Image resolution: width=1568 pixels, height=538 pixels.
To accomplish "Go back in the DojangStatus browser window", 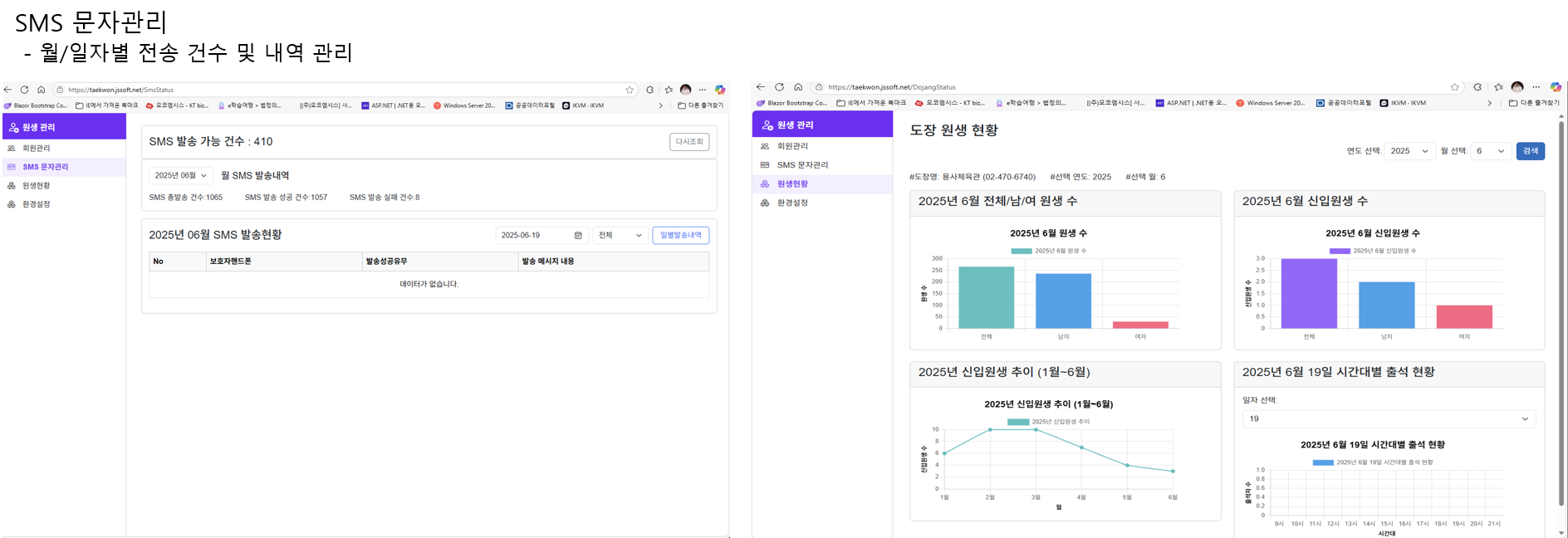I will tap(761, 86).
